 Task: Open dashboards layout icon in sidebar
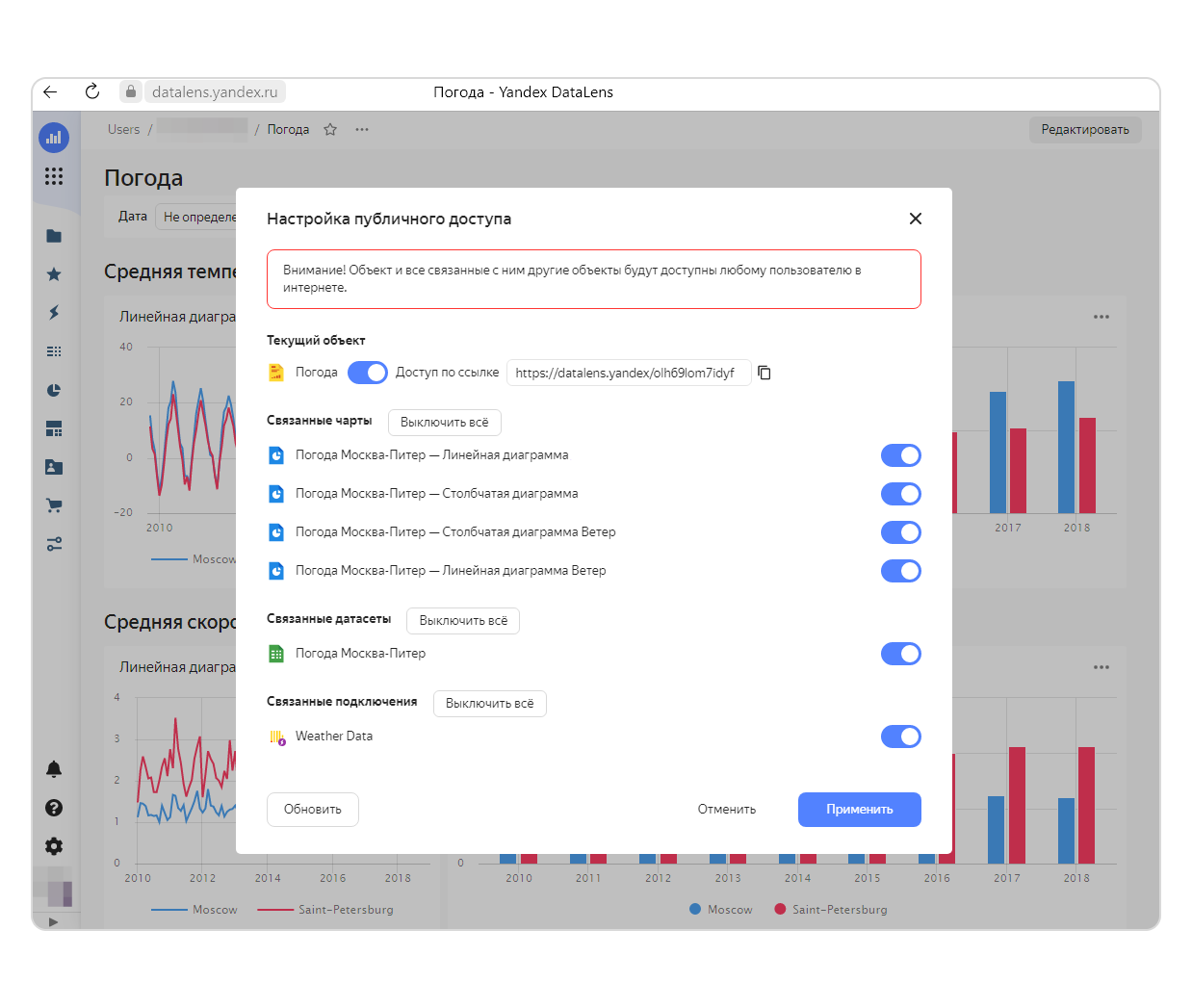click(54, 428)
